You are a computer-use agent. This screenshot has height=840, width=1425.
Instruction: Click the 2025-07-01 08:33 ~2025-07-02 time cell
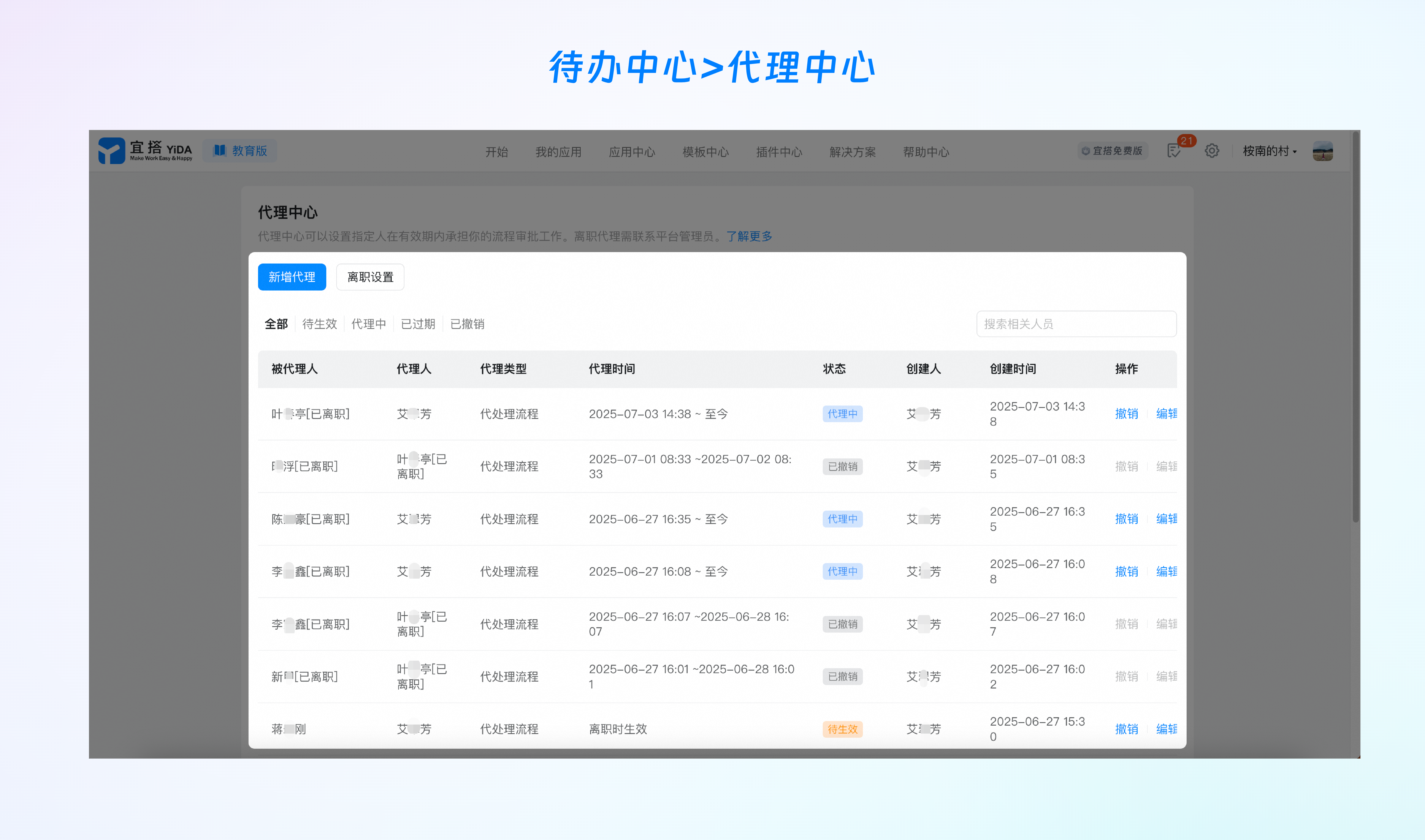click(x=690, y=466)
